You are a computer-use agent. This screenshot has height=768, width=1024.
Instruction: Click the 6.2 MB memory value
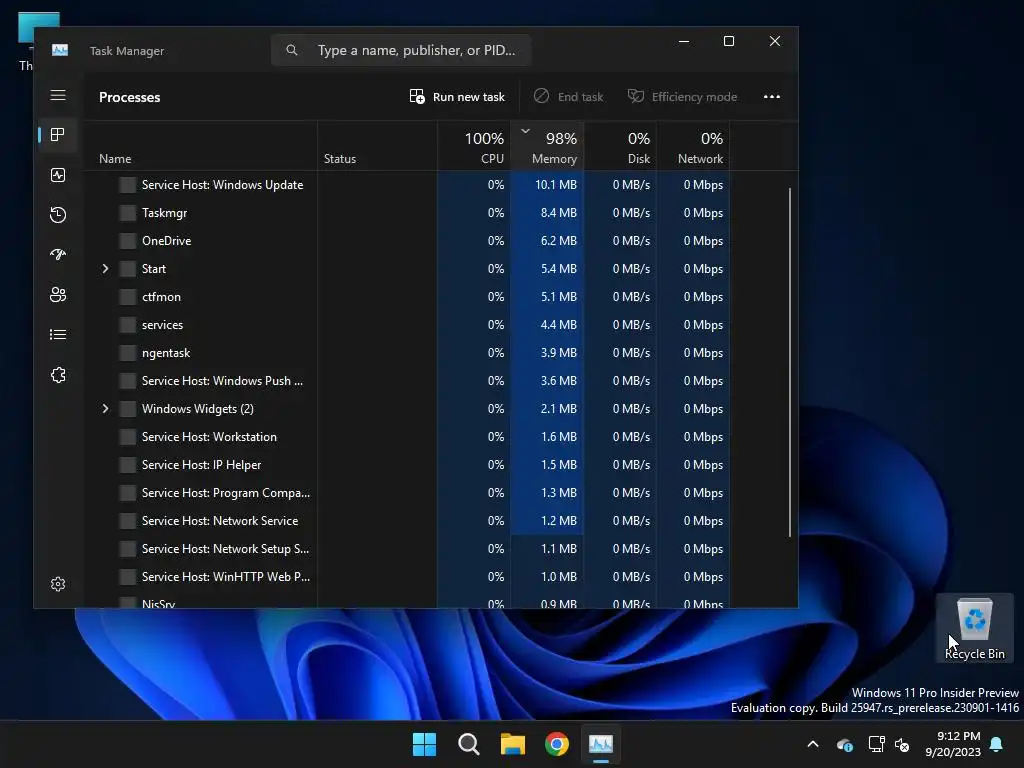pyautogui.click(x=558, y=241)
